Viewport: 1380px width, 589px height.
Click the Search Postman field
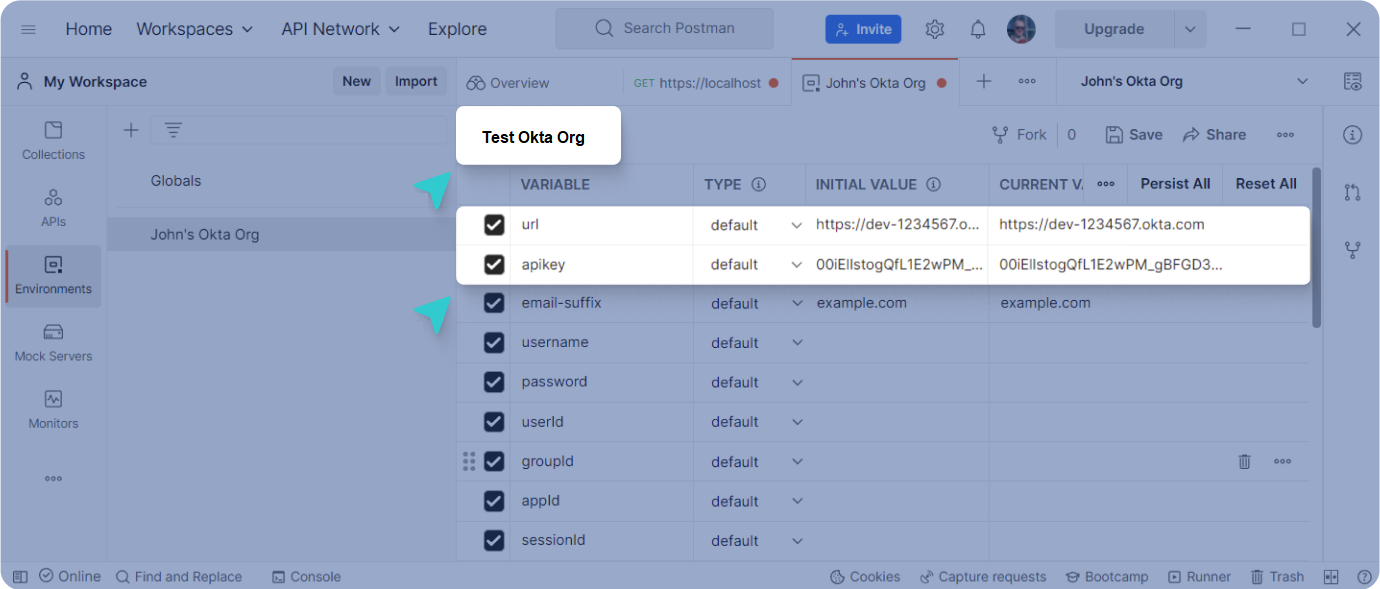click(665, 29)
